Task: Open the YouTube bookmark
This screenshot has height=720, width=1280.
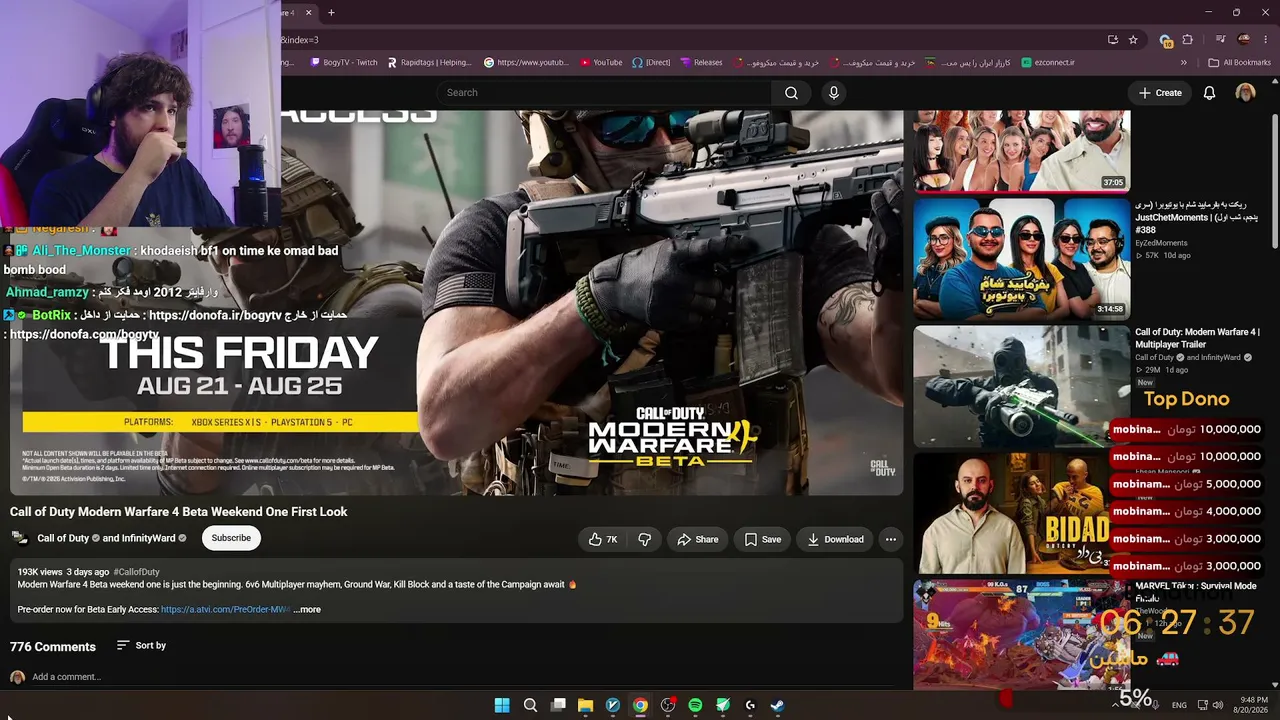Action: 601,63
